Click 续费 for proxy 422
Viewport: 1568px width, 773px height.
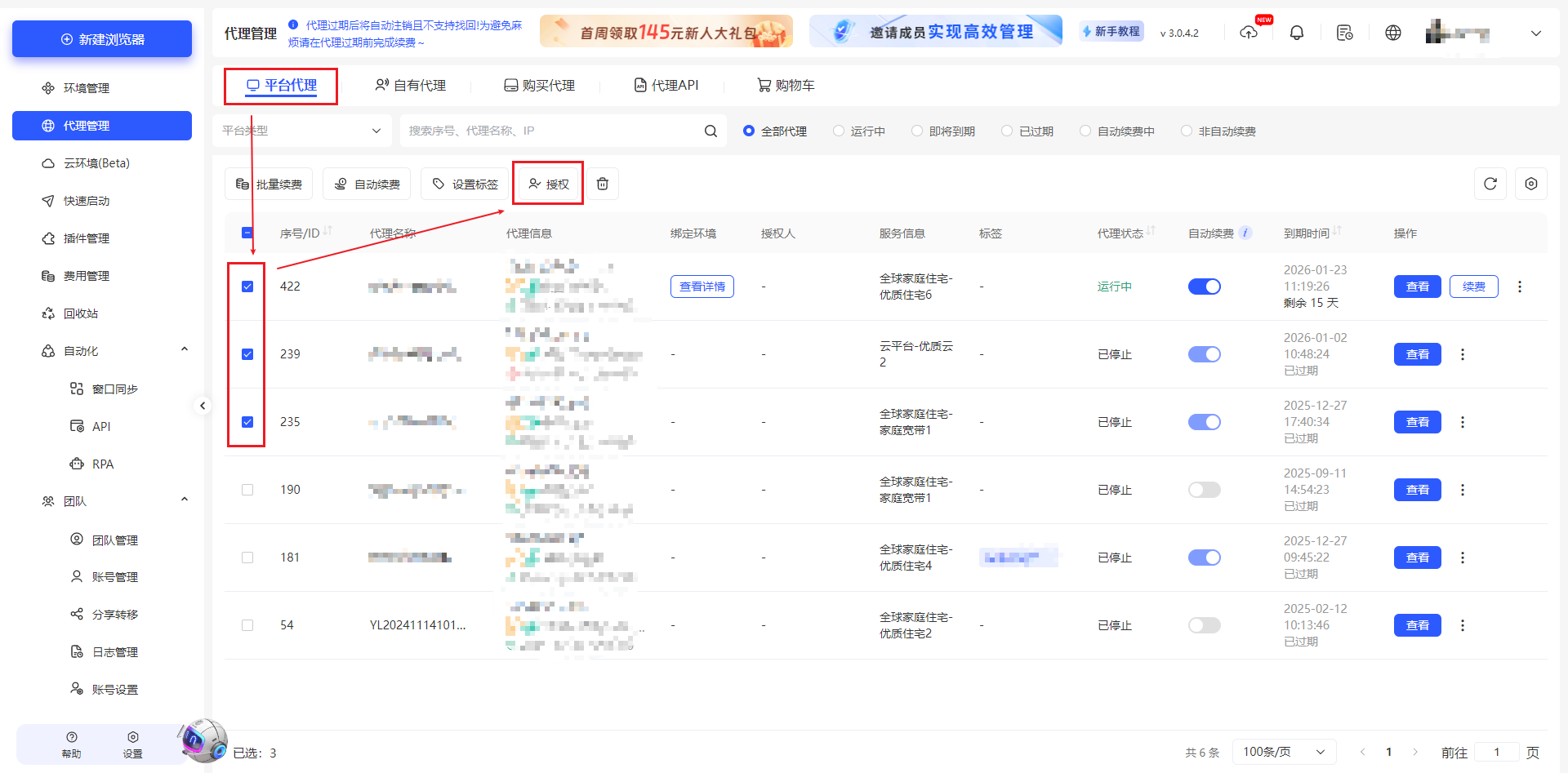1473,287
